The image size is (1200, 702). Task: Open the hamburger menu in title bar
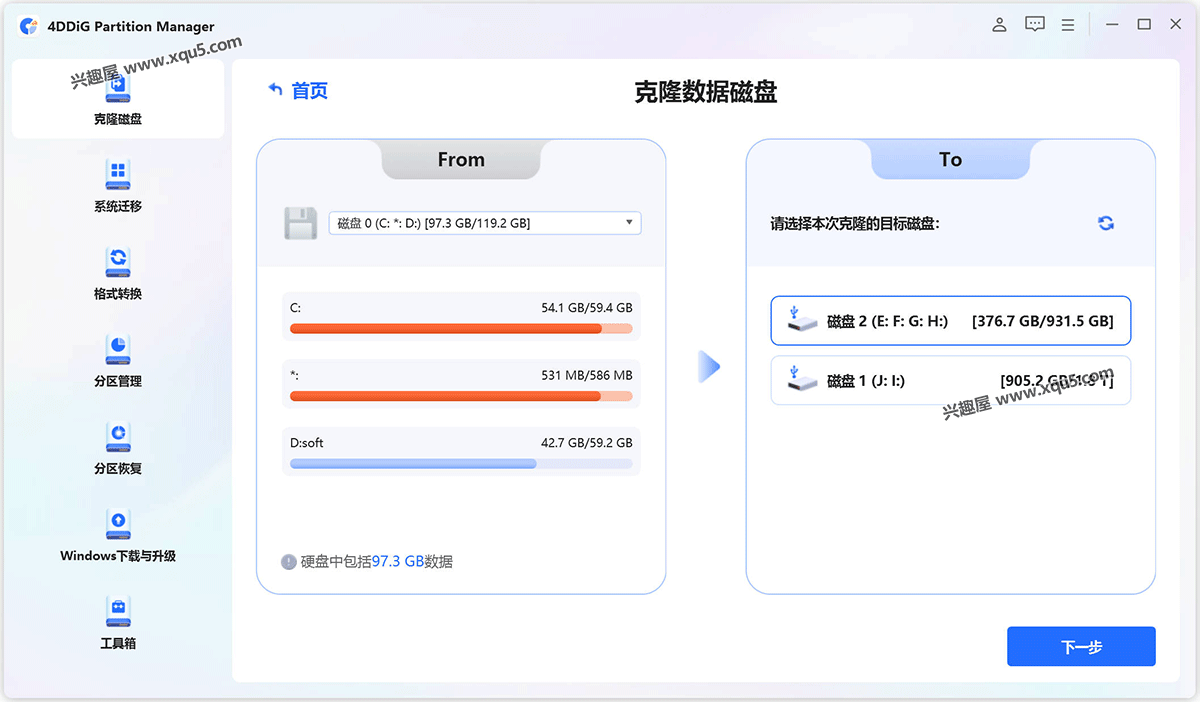point(1068,25)
